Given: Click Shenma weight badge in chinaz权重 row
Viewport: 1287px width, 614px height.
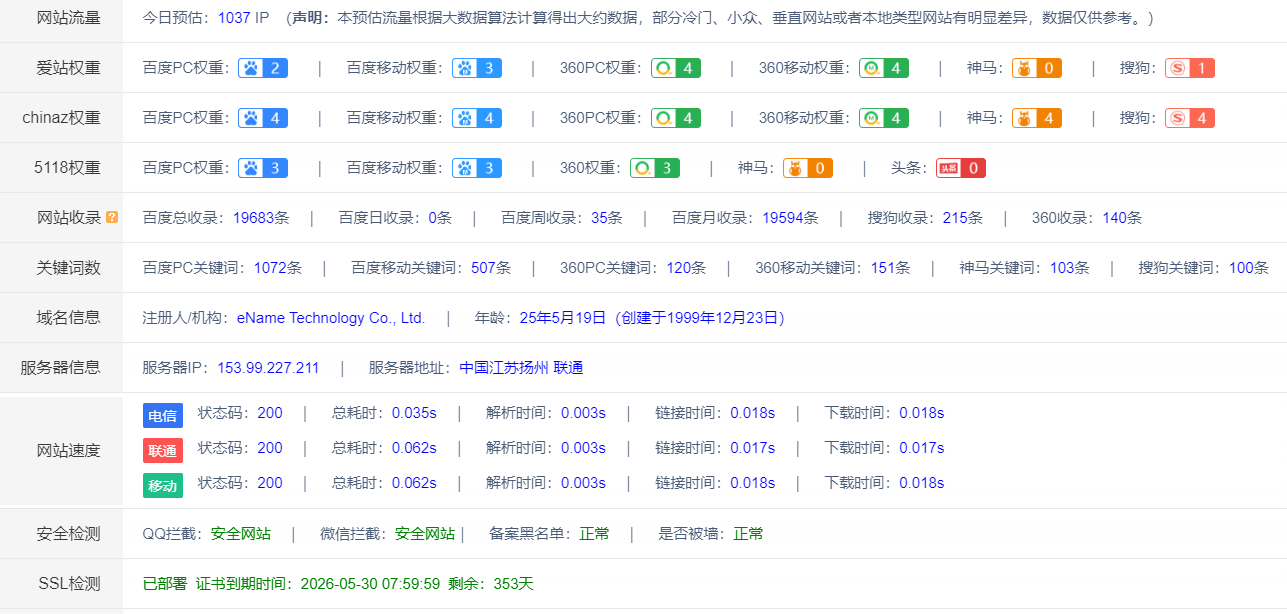Looking at the screenshot, I should 1037,118.
